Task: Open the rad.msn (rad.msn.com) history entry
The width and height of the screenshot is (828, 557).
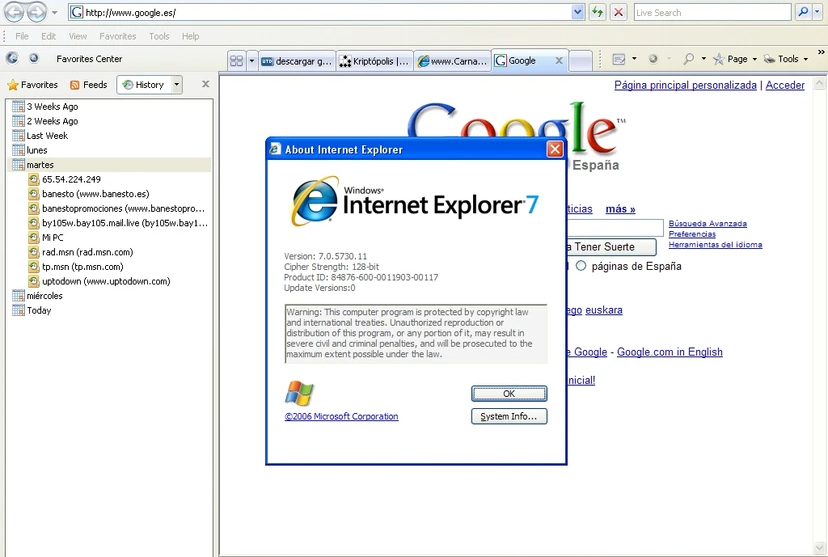Action: [x=81, y=252]
